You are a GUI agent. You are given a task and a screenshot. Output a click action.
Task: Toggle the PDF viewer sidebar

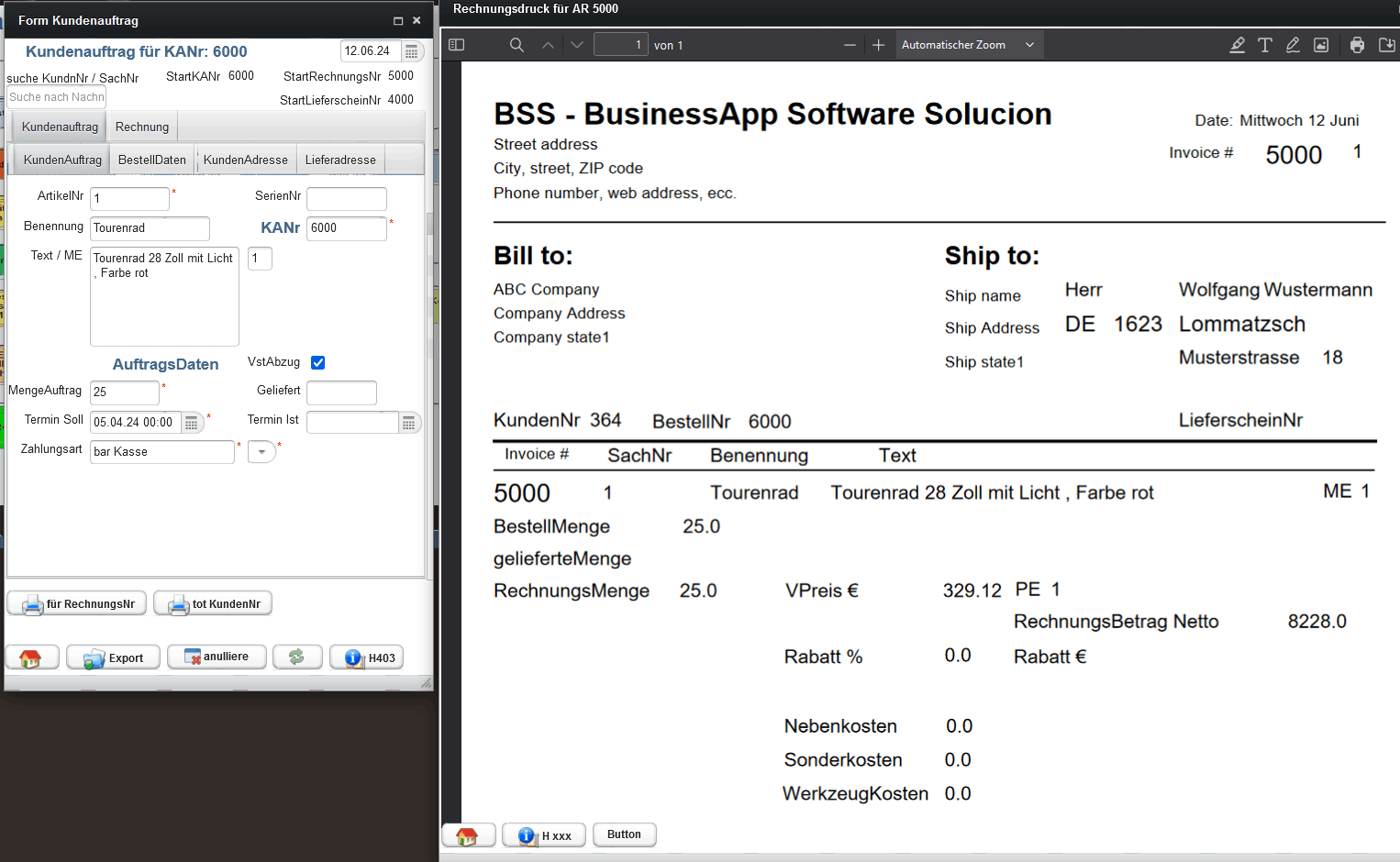pyautogui.click(x=456, y=45)
